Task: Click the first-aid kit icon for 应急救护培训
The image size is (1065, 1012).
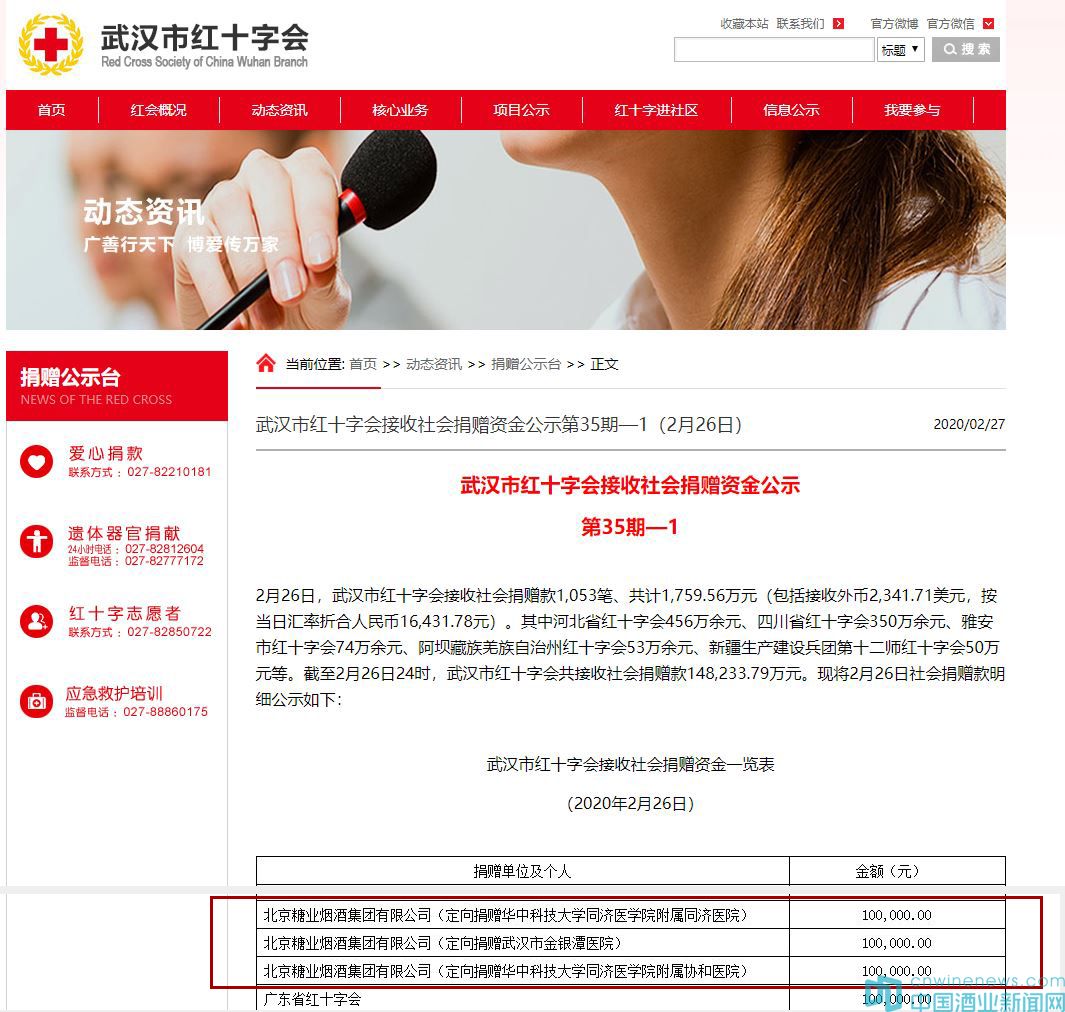Action: click(x=37, y=701)
